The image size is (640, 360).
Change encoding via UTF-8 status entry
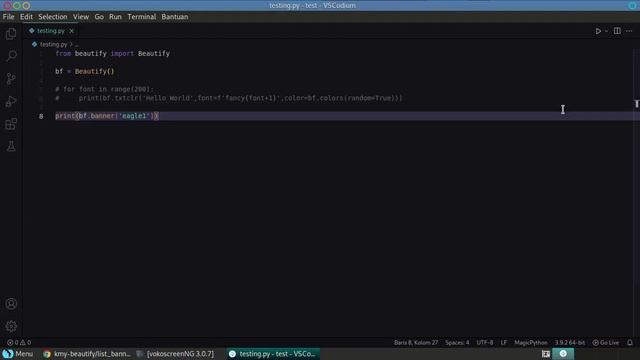tap(484, 343)
